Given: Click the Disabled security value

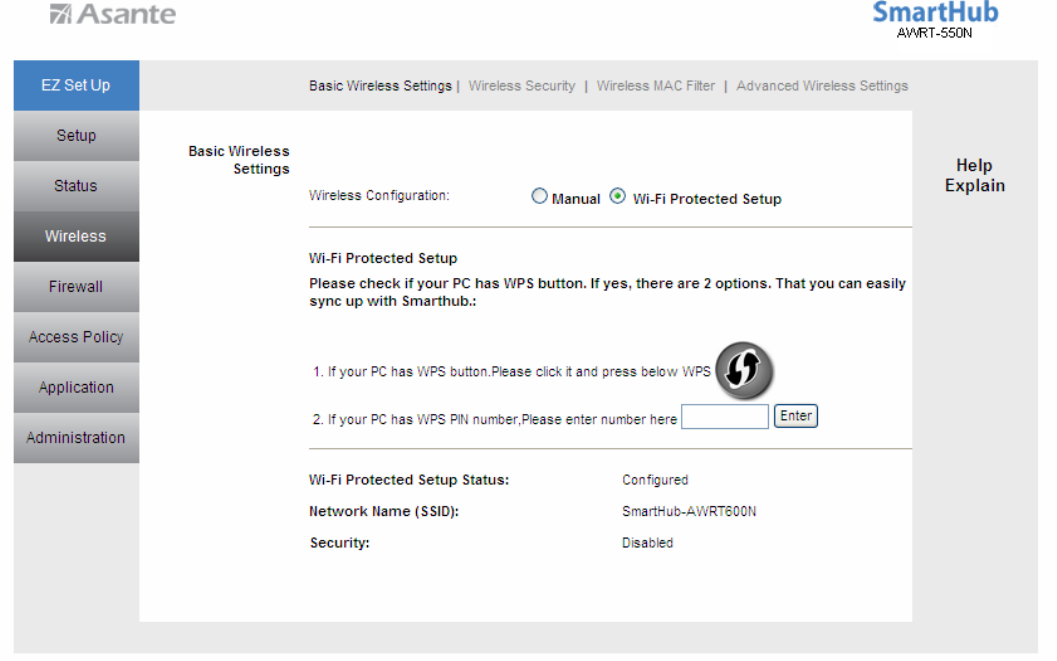Looking at the screenshot, I should coord(647,543).
